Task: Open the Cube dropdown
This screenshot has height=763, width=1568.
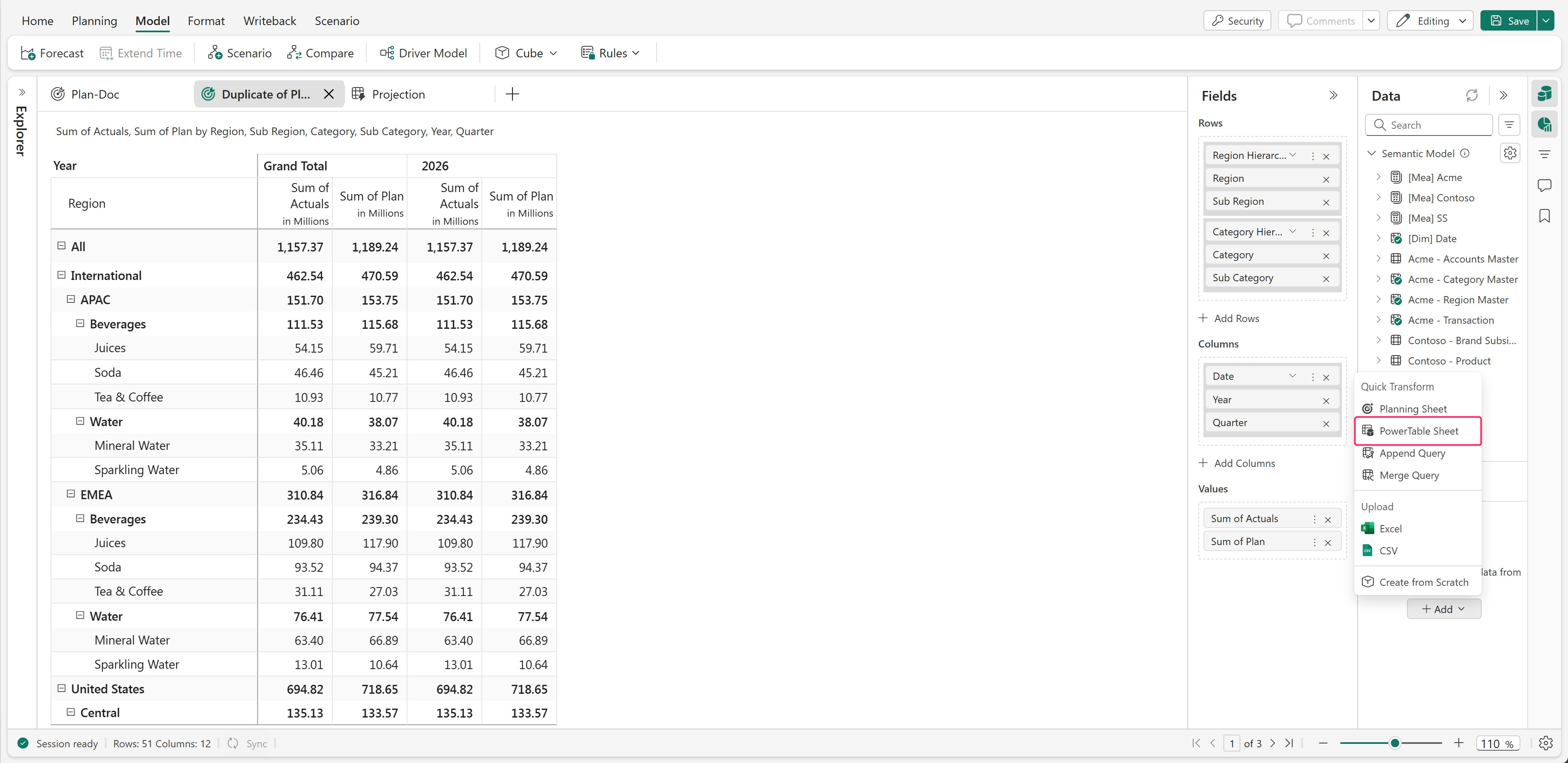Action: point(527,53)
